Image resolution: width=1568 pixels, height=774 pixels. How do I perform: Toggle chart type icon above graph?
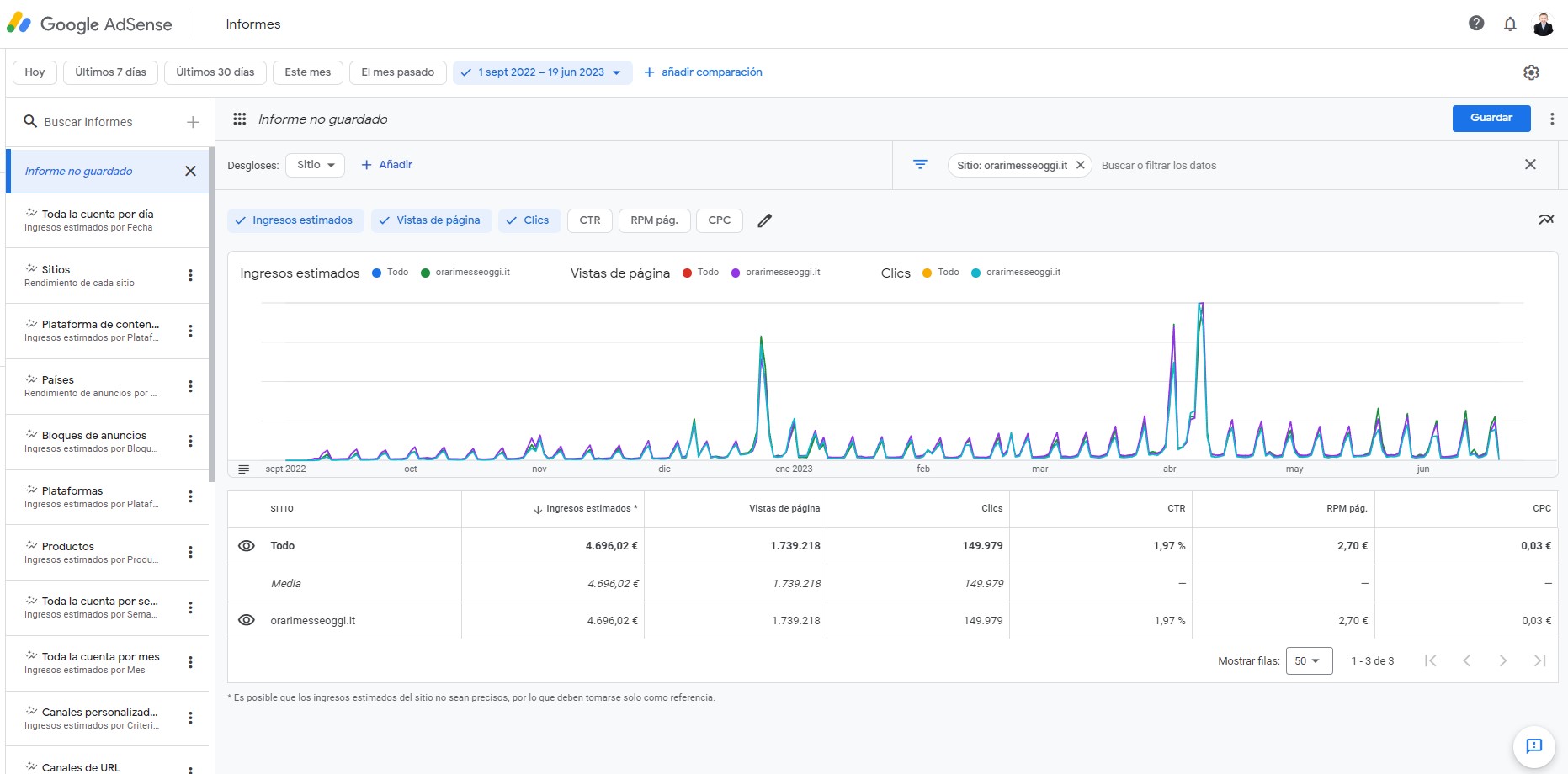(1546, 220)
